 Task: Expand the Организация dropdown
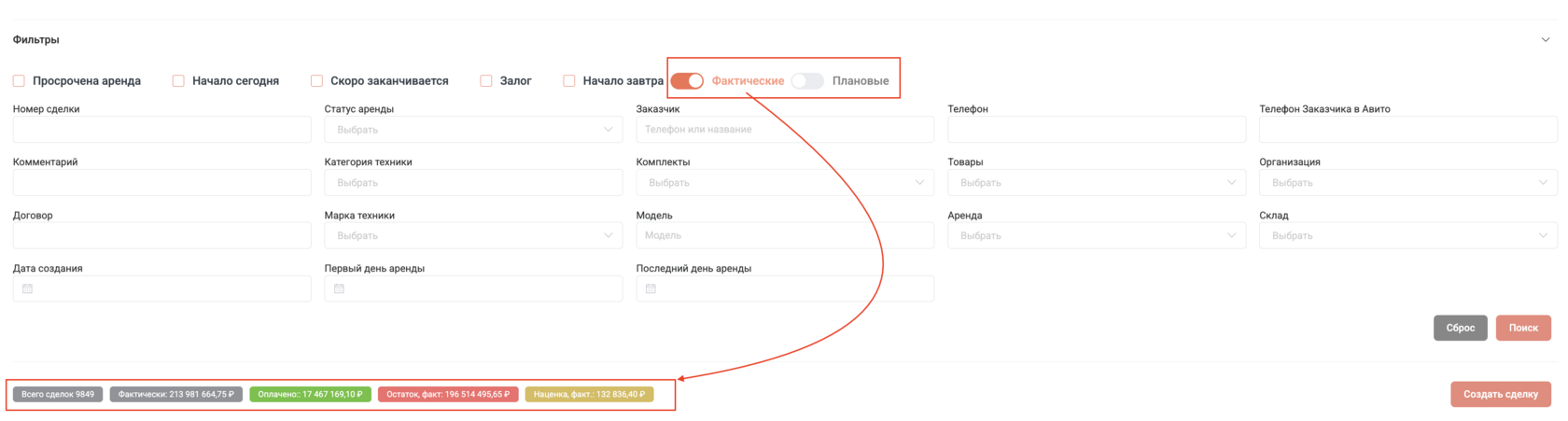tap(1408, 183)
